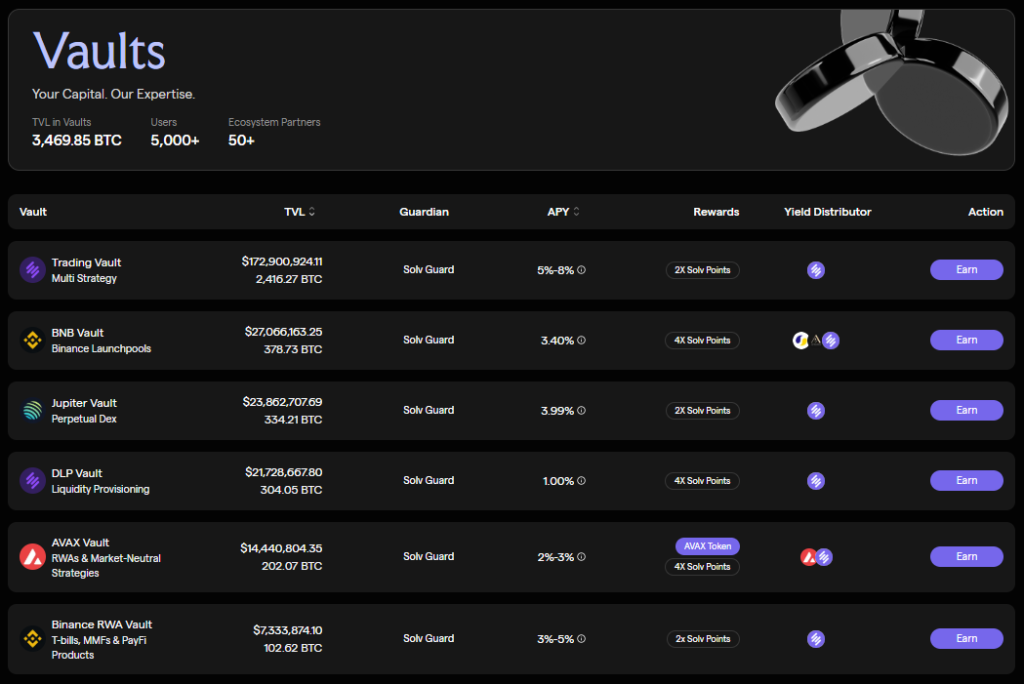Click the DLP Vault logo icon
This screenshot has height=684, width=1024.
32,481
